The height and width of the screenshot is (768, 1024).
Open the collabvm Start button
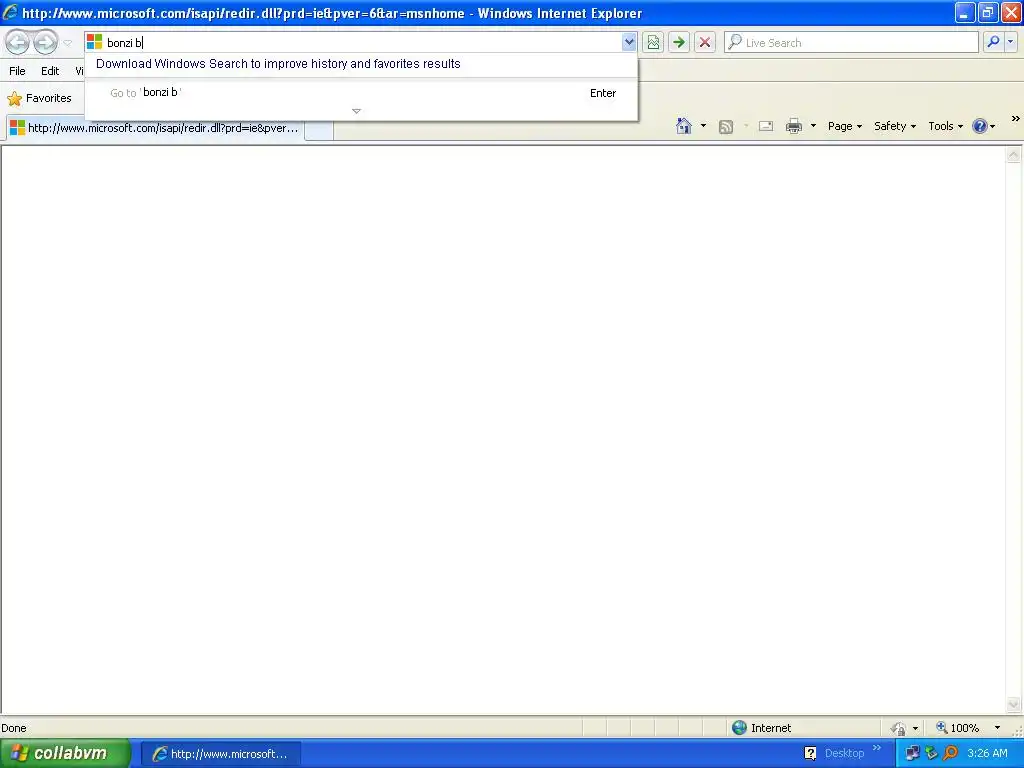point(65,753)
